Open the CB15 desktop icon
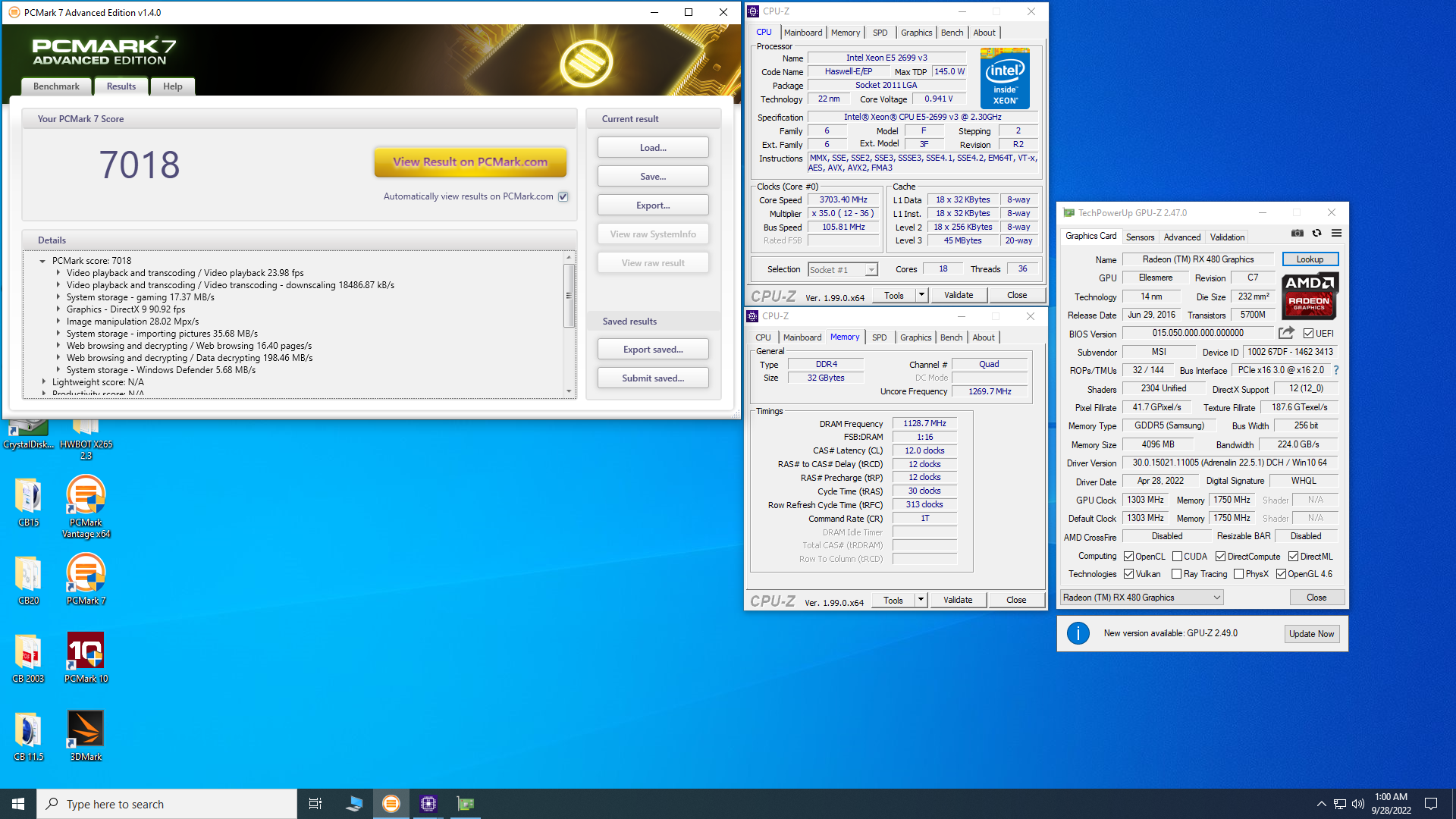The image size is (1456, 819). click(29, 502)
